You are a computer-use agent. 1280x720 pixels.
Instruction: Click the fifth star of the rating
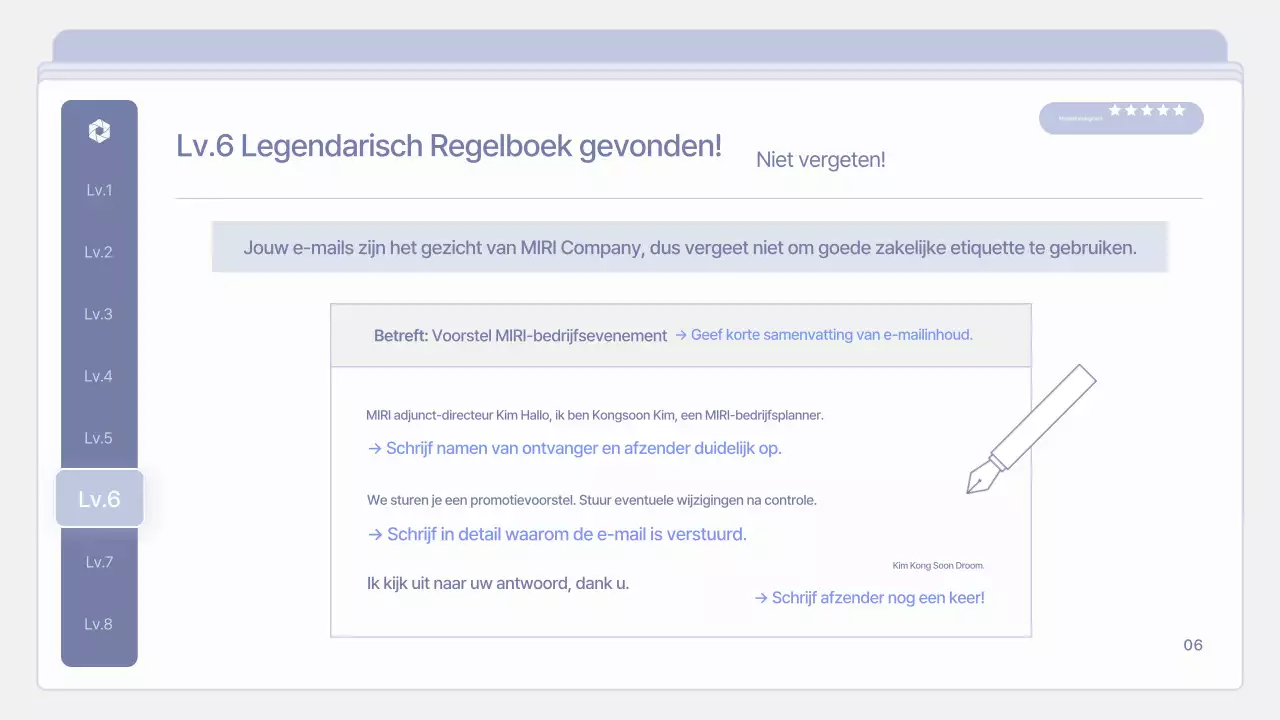1180,111
